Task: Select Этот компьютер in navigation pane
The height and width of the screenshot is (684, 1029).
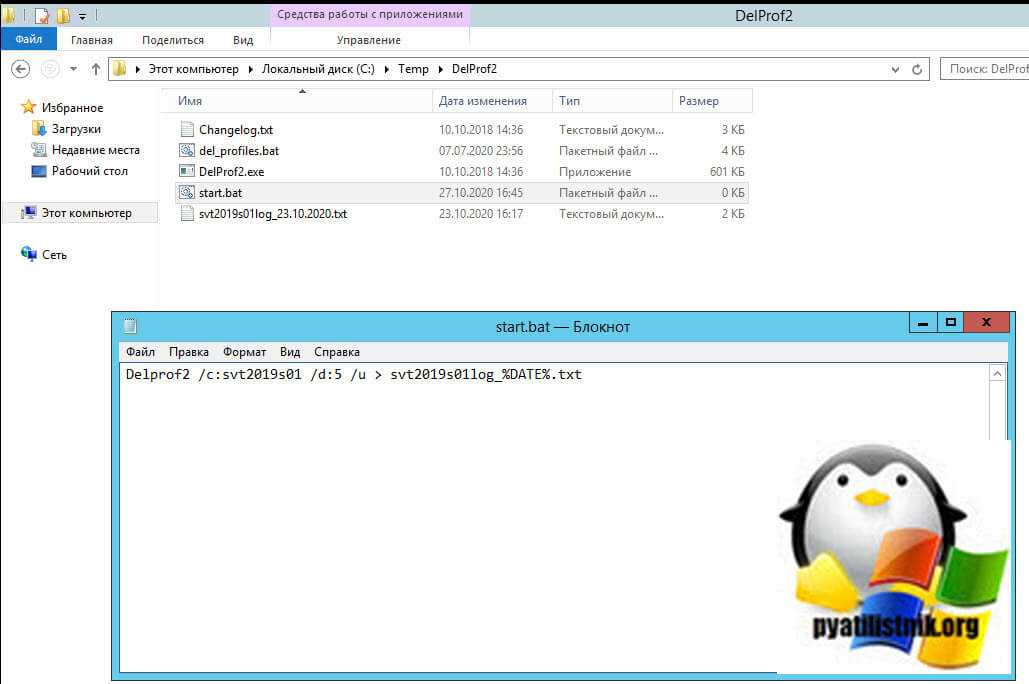Action: point(85,213)
